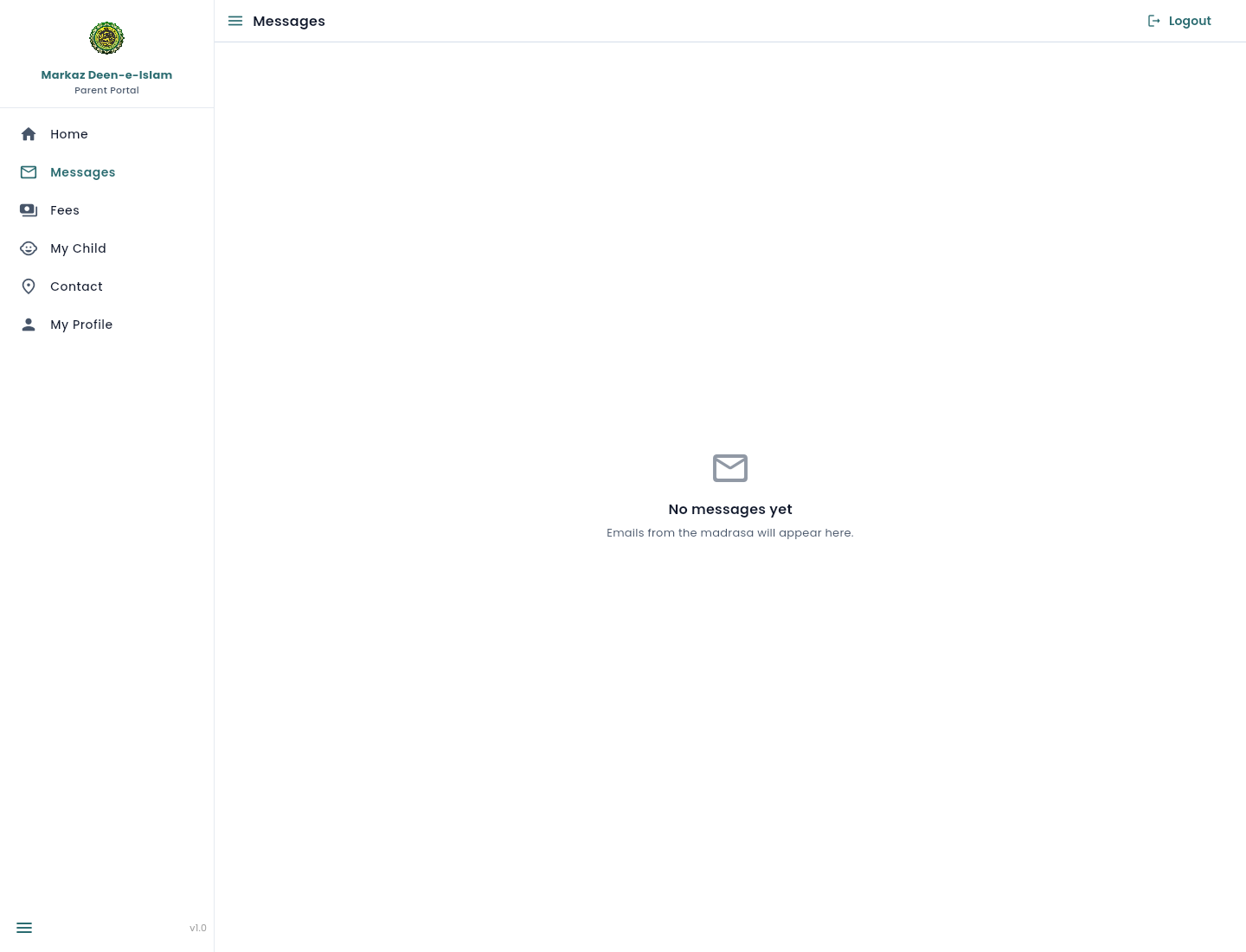Click the Logout button
The height and width of the screenshot is (952, 1246).
pyautogui.click(x=1179, y=21)
